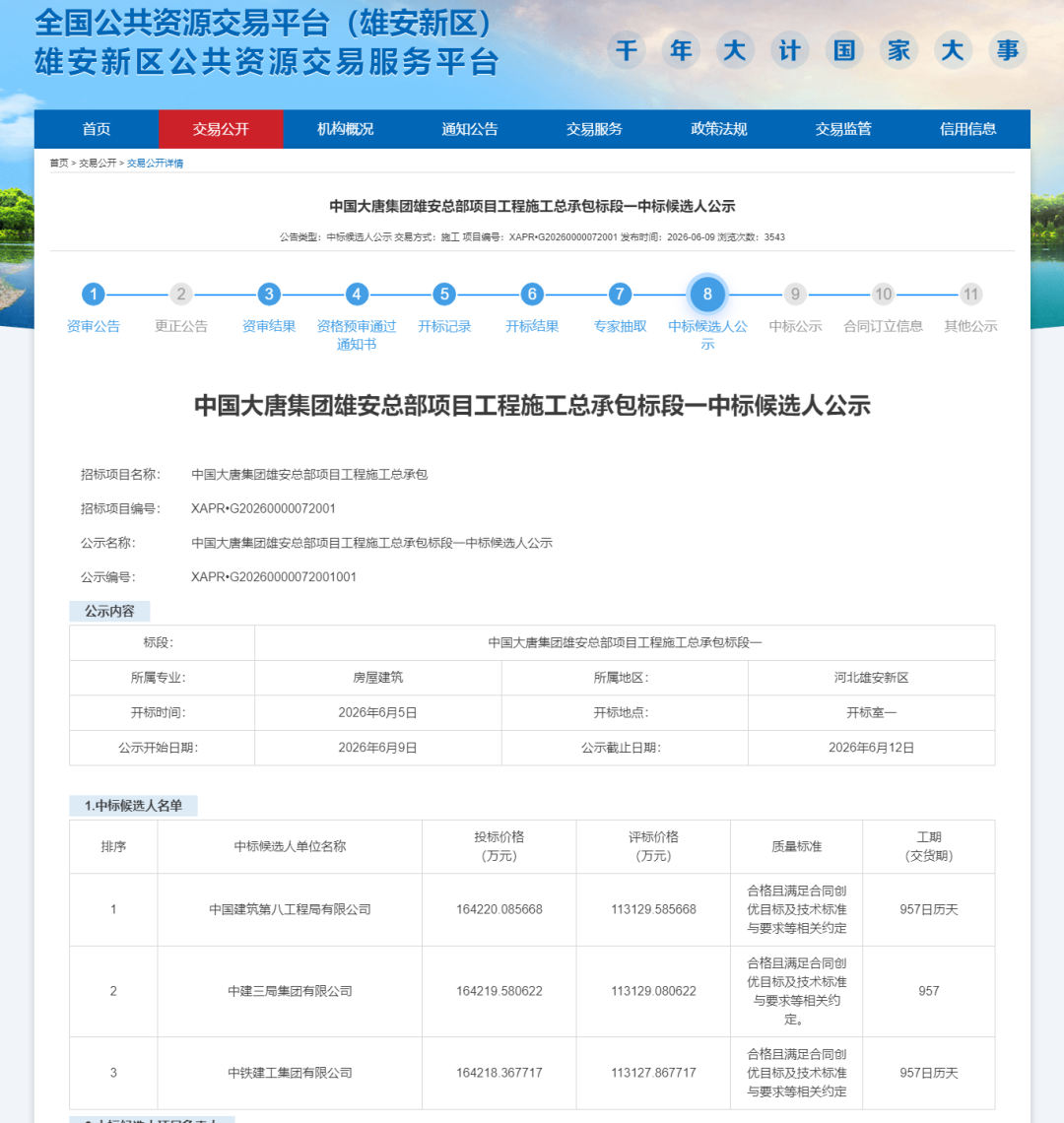Screen dimensions: 1064x1123
Task: Select the 交易公开 navigation tab
Action: click(x=221, y=129)
